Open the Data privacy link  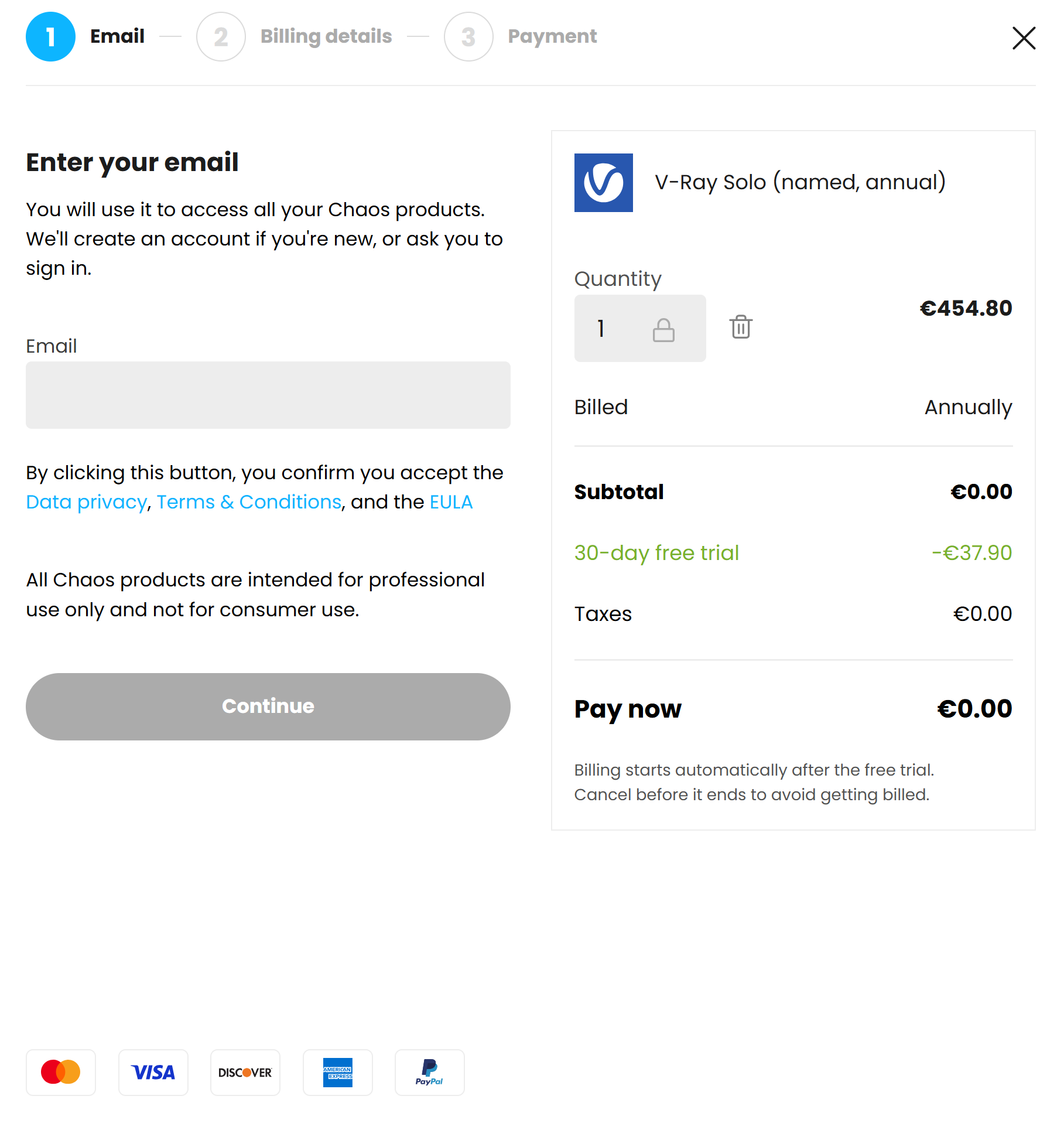(87, 502)
